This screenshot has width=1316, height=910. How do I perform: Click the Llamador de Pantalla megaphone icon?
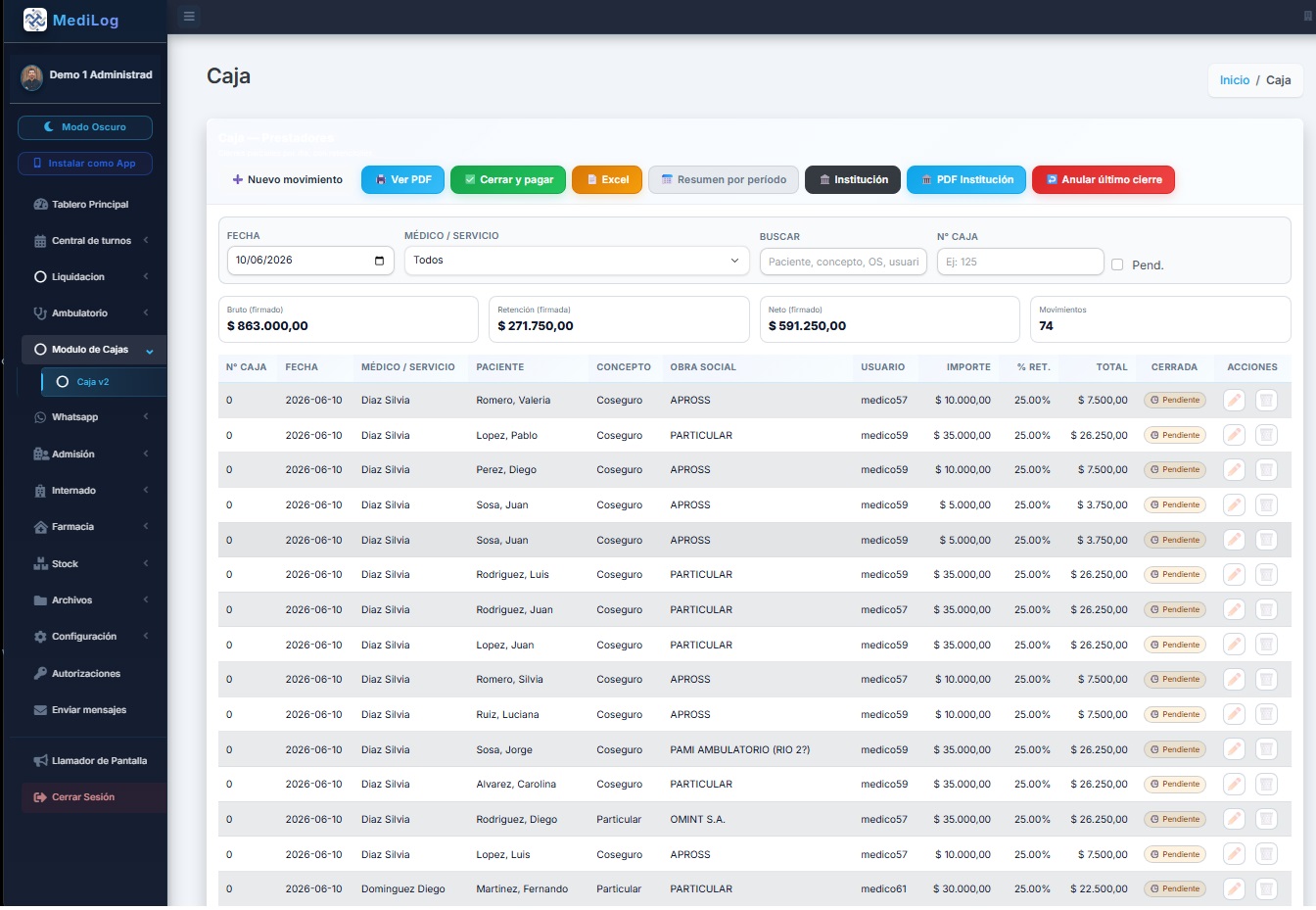click(40, 761)
